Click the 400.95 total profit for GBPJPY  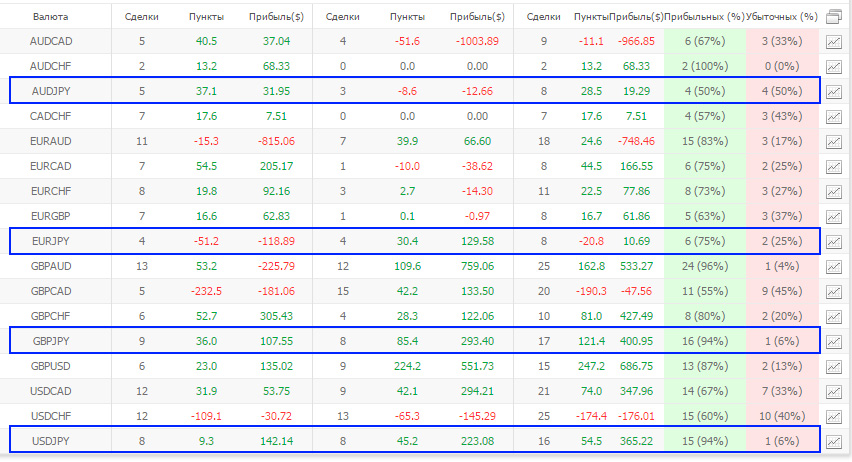tap(636, 341)
